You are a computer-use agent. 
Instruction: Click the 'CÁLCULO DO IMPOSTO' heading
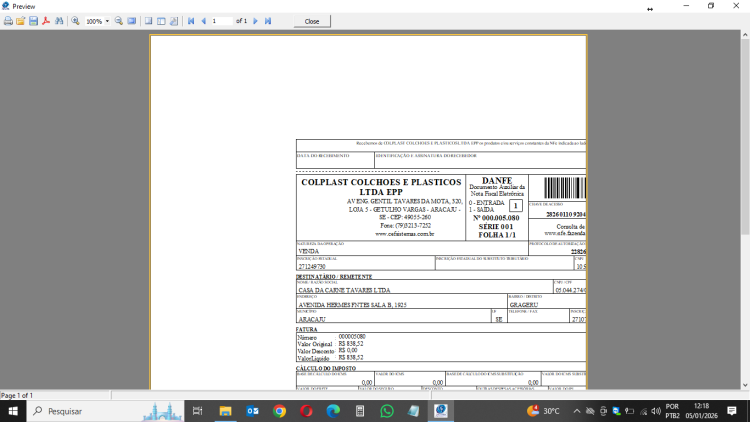click(x=326, y=368)
